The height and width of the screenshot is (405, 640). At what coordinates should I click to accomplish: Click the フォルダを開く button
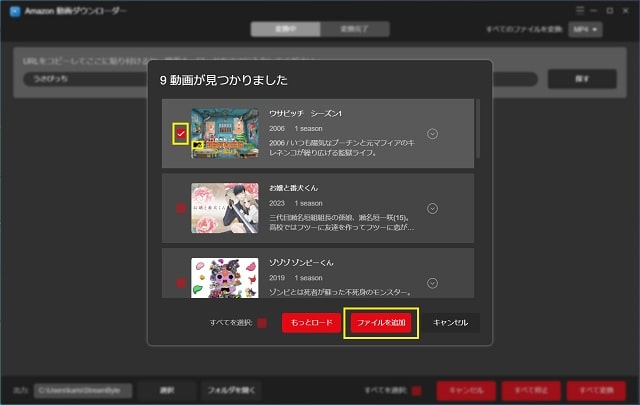point(231,391)
